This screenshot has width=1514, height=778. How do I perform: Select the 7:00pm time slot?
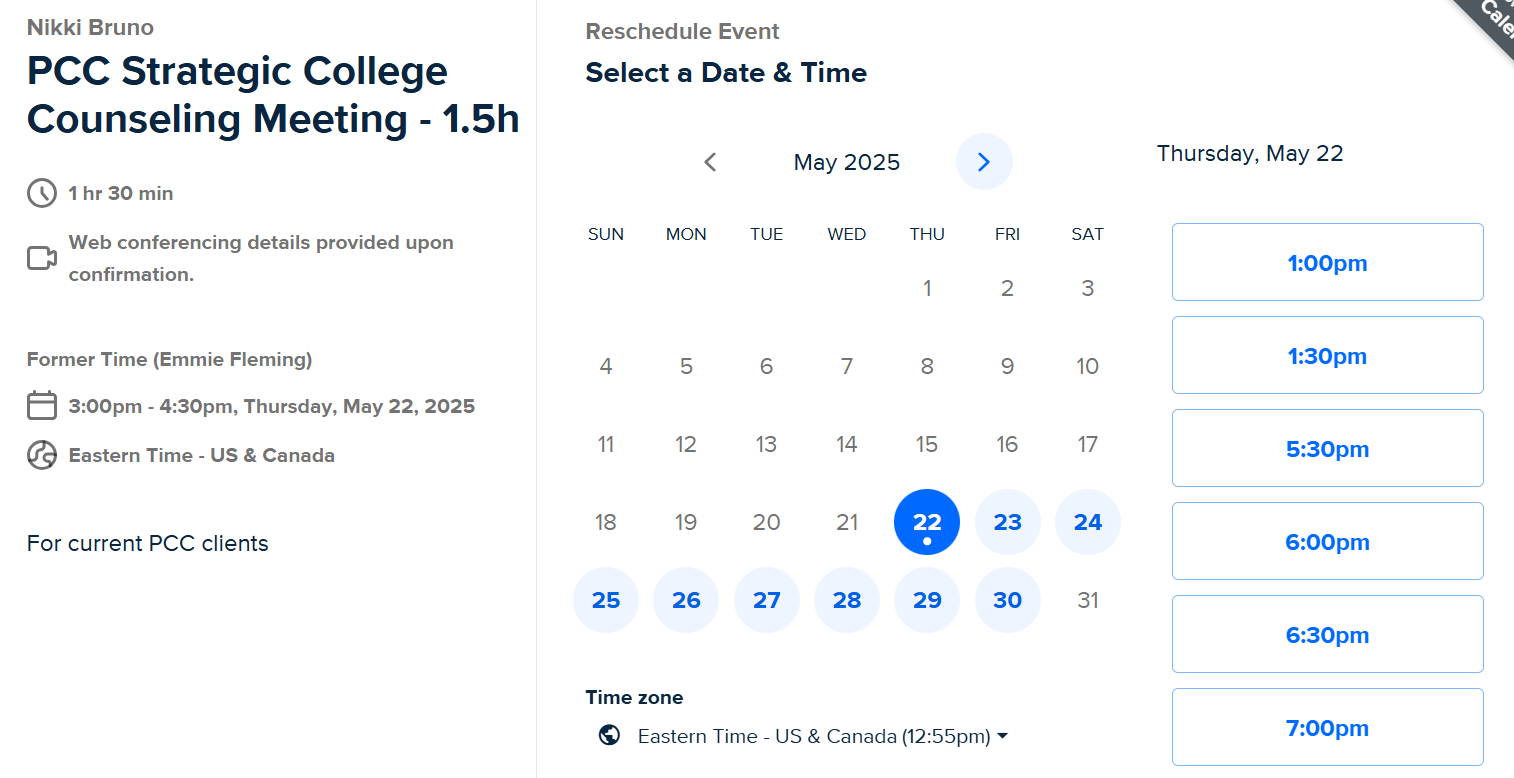pyautogui.click(x=1327, y=727)
